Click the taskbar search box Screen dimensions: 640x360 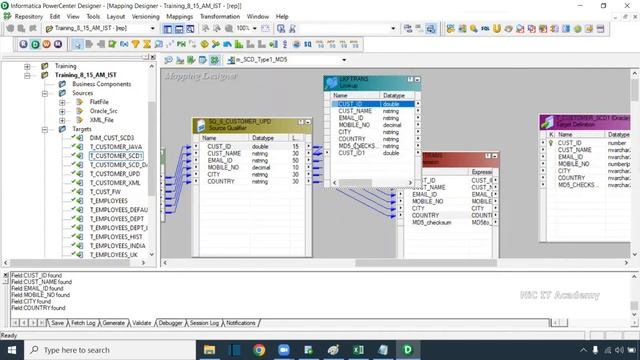(110, 350)
